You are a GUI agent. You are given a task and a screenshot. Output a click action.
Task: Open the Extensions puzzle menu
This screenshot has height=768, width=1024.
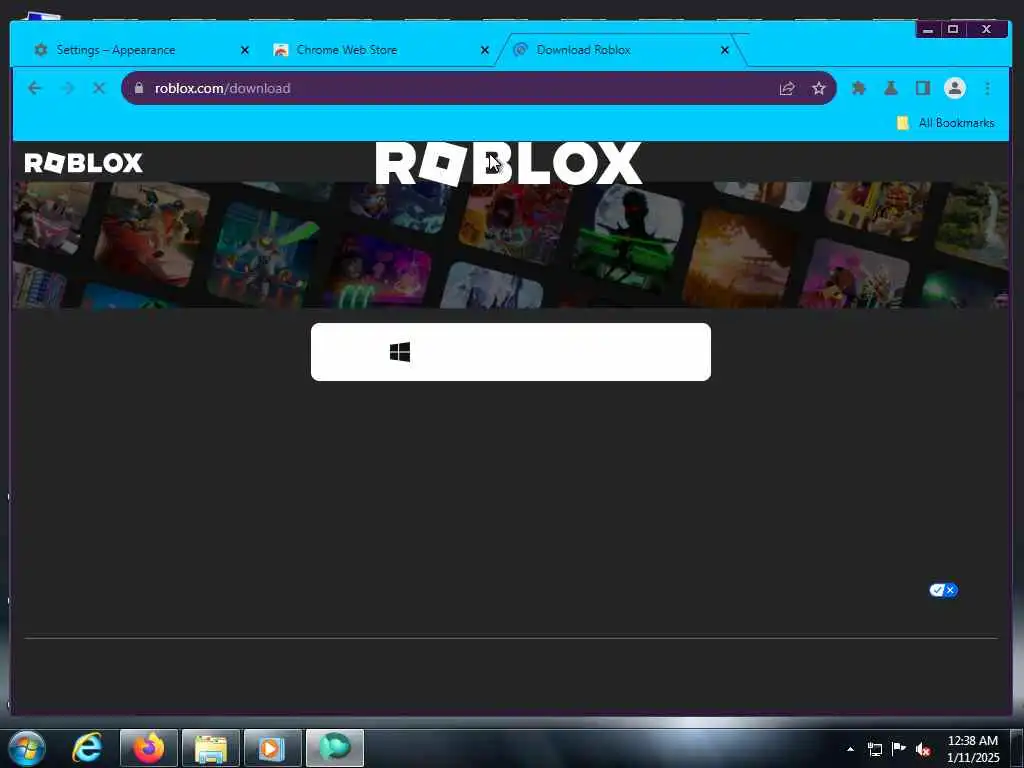click(x=859, y=88)
